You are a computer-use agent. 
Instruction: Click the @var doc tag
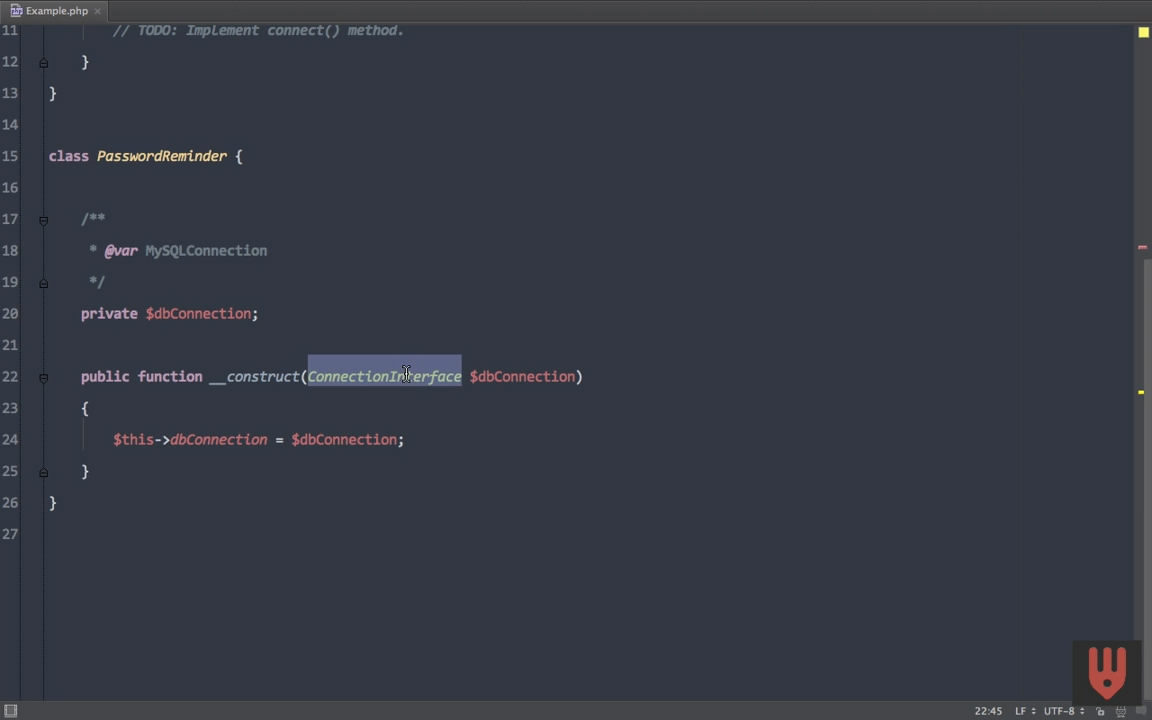click(x=120, y=251)
